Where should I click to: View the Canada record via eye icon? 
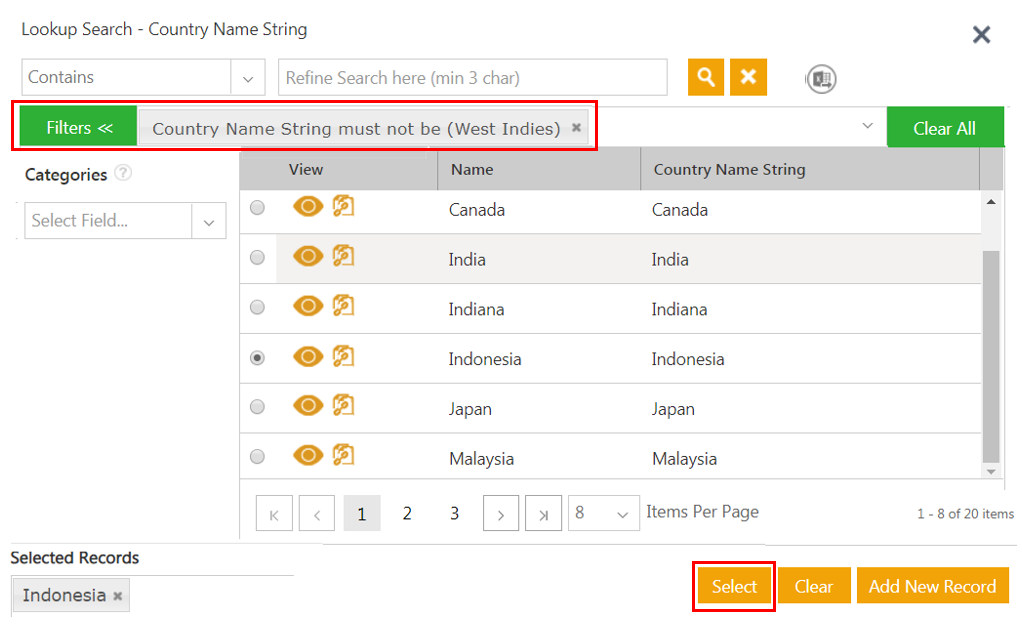tap(308, 207)
